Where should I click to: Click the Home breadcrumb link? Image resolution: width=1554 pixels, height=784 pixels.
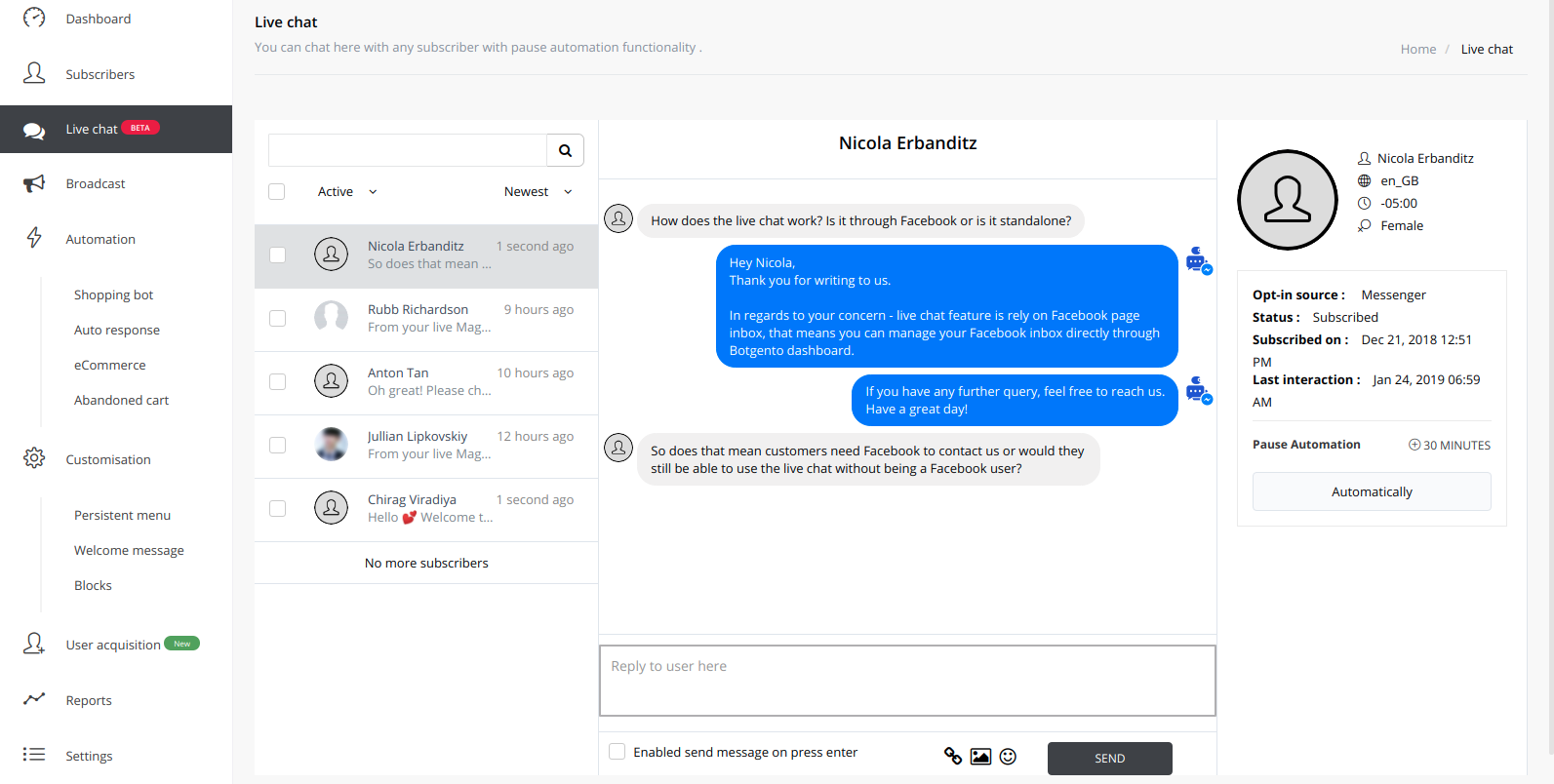click(x=1418, y=49)
